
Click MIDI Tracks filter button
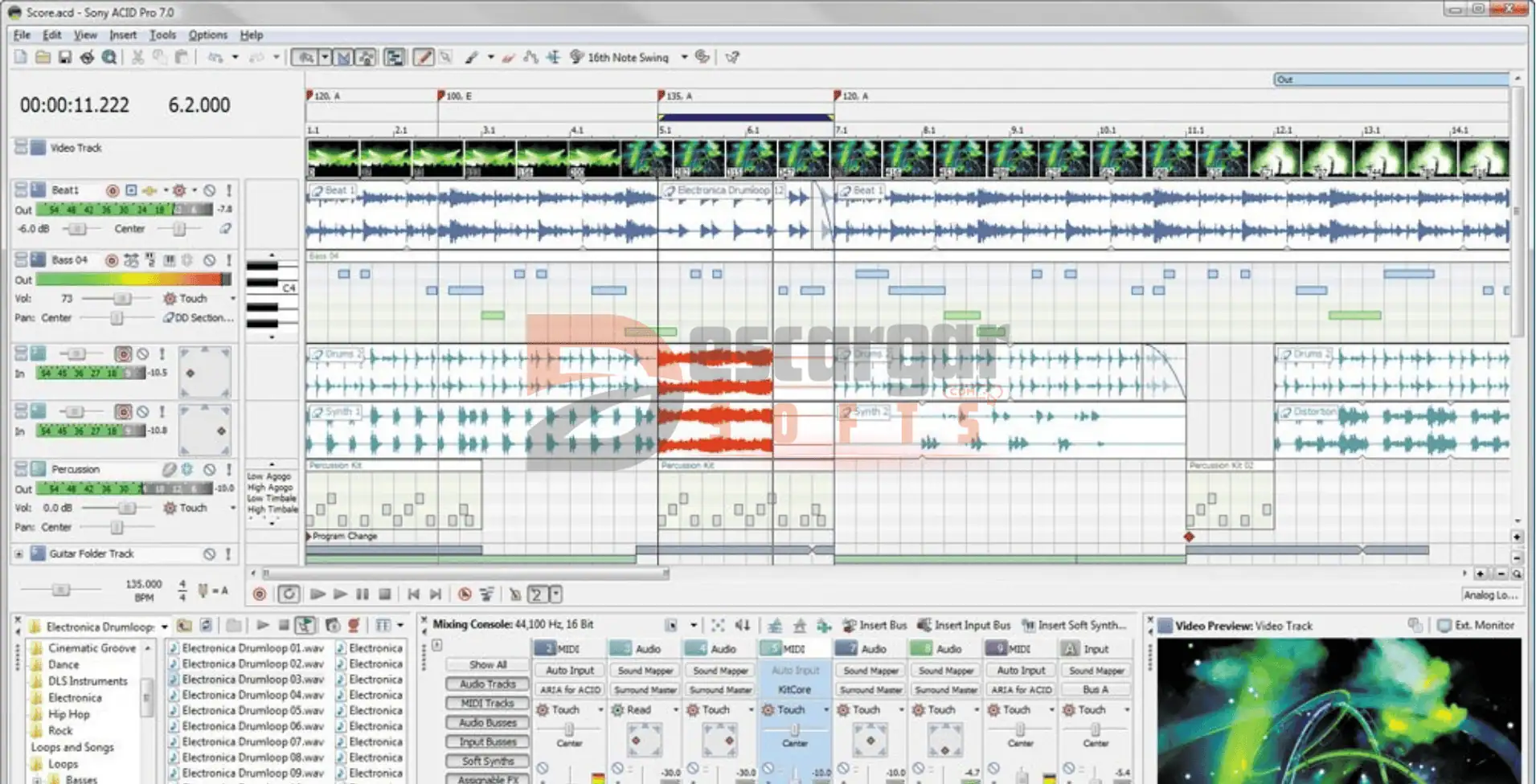(x=488, y=703)
